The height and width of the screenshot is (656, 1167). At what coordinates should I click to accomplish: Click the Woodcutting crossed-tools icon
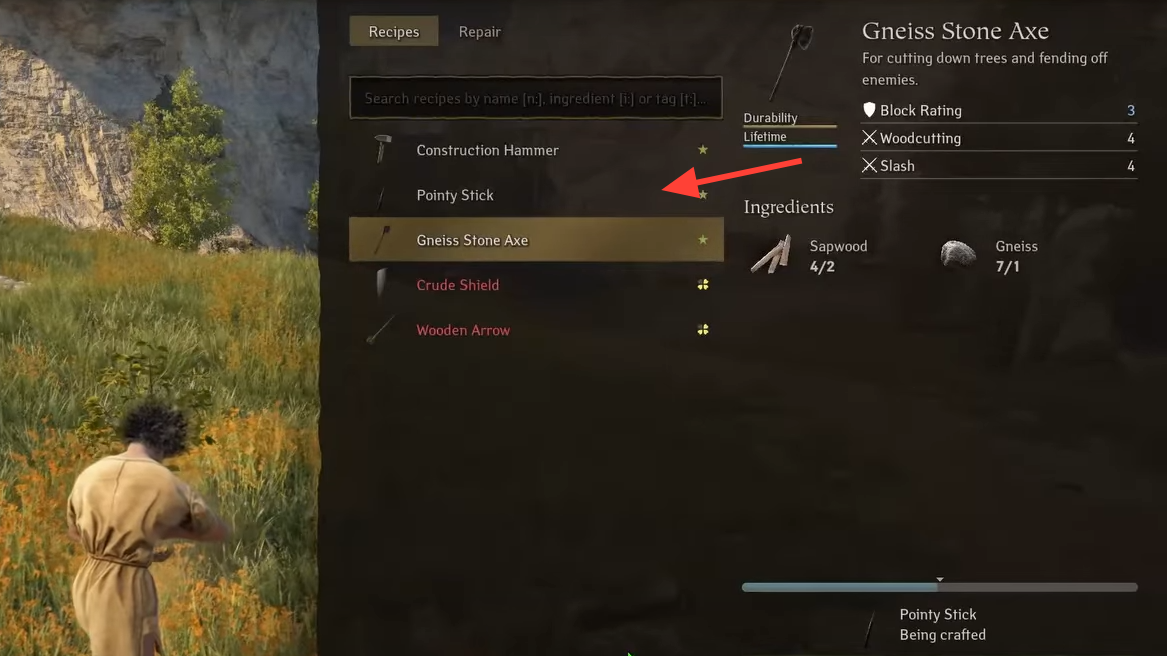[x=869, y=138]
